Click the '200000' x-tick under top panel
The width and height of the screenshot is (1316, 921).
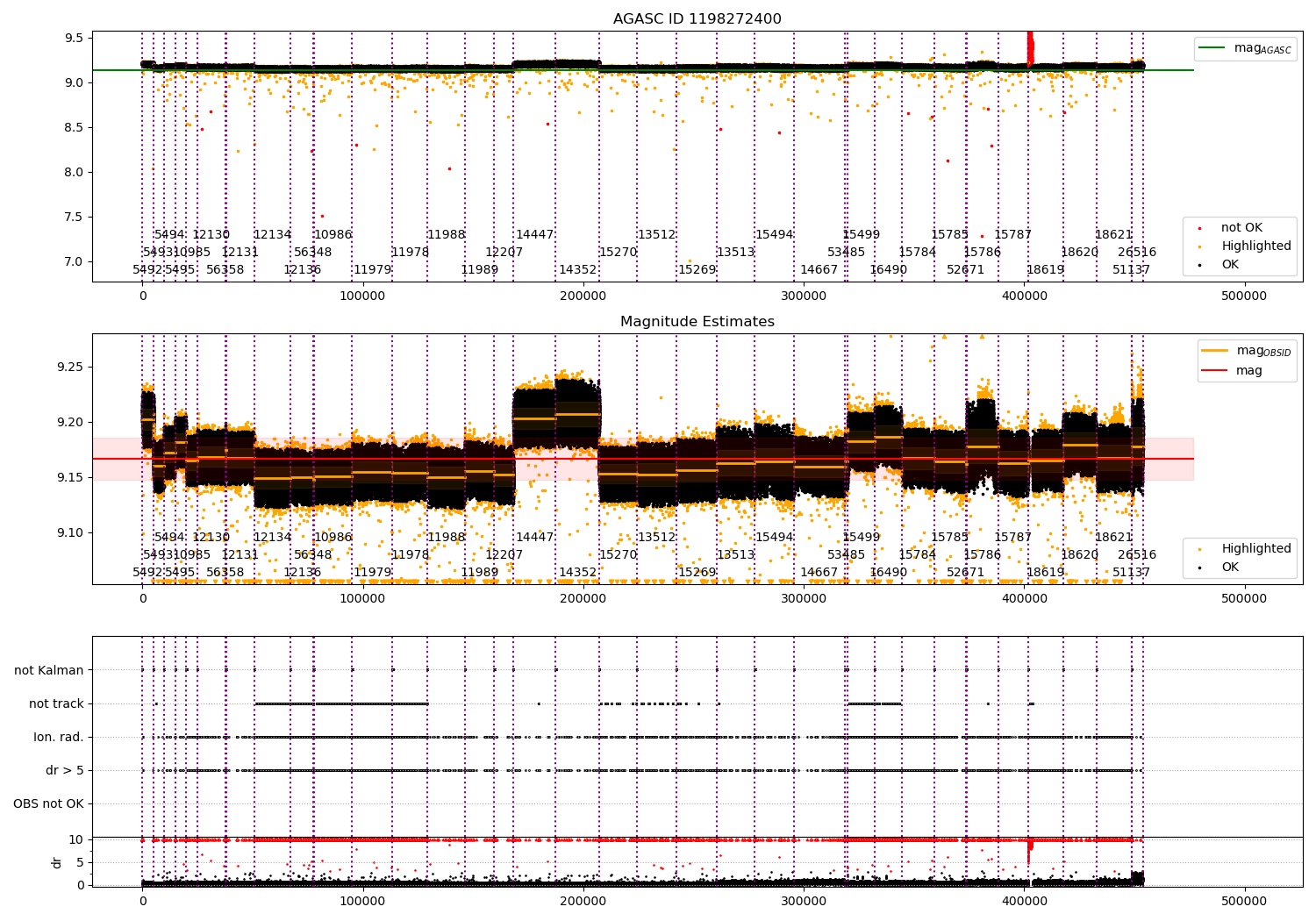[x=583, y=296]
